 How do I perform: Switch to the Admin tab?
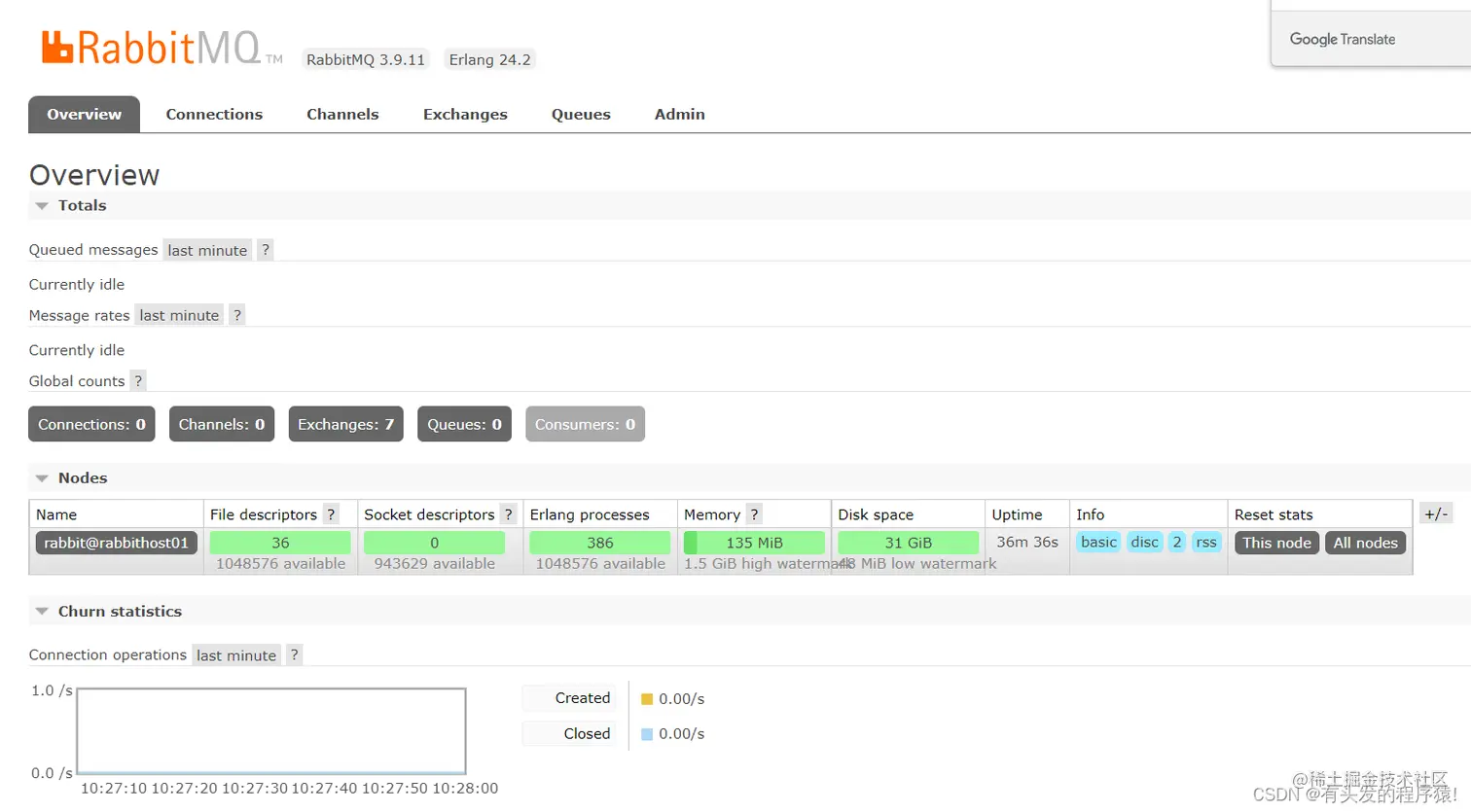(x=680, y=114)
